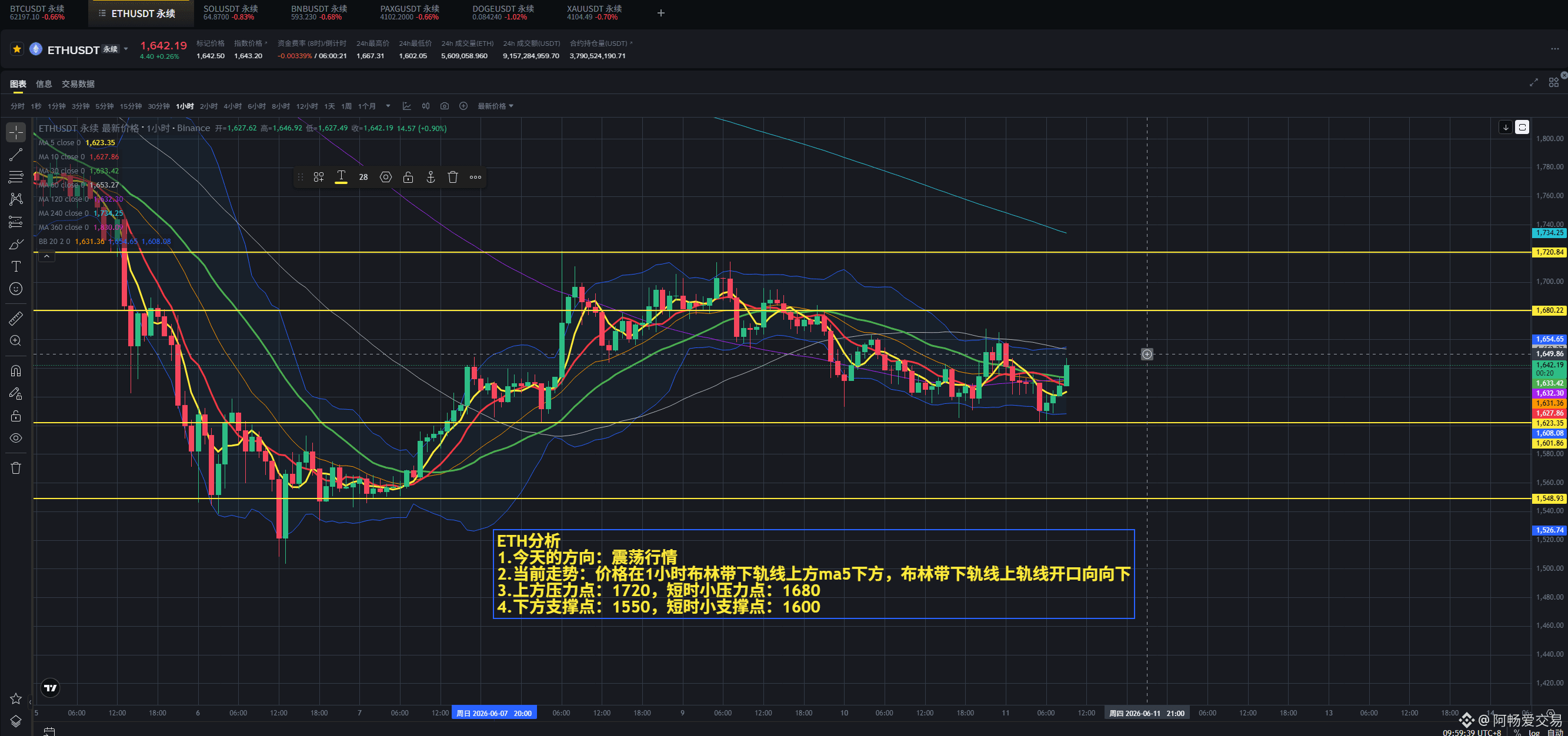Expand more timeframe intervals dropdown

click(388, 106)
